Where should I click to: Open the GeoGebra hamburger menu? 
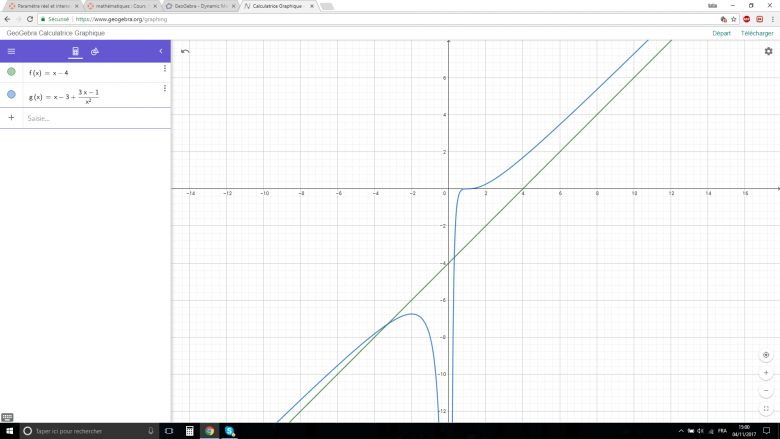coord(11,51)
